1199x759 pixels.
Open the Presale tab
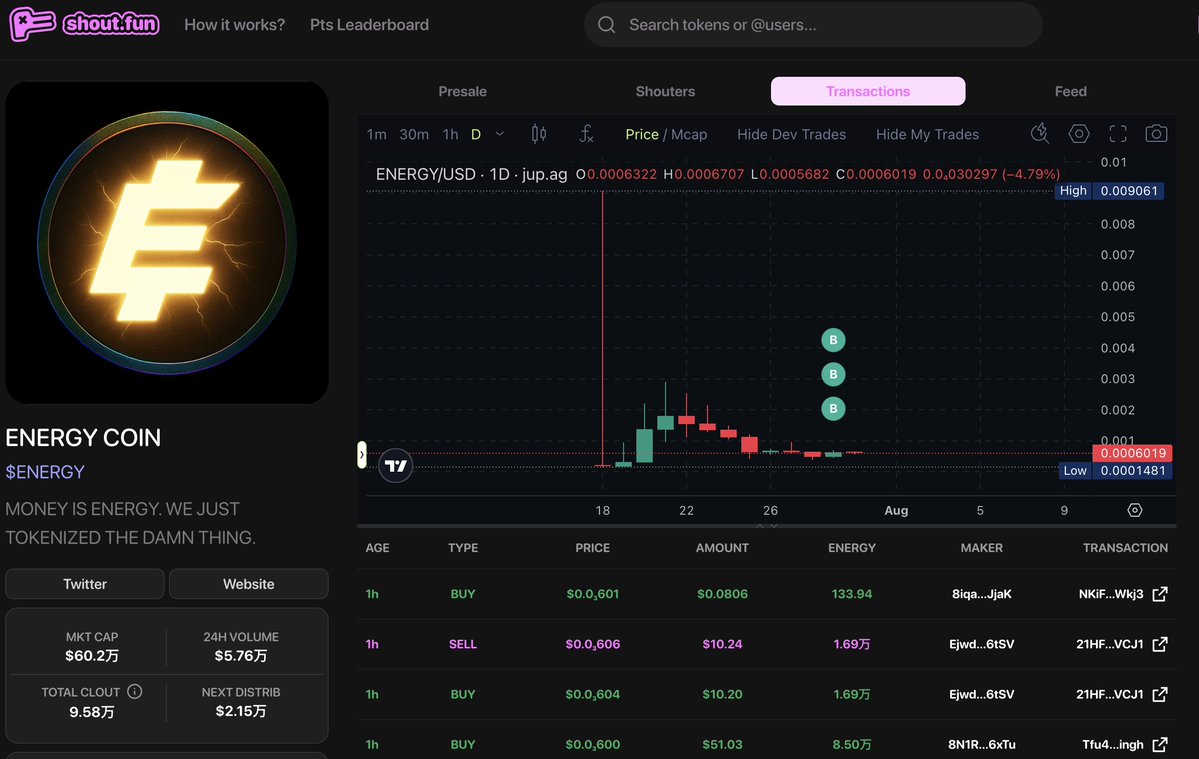point(463,91)
